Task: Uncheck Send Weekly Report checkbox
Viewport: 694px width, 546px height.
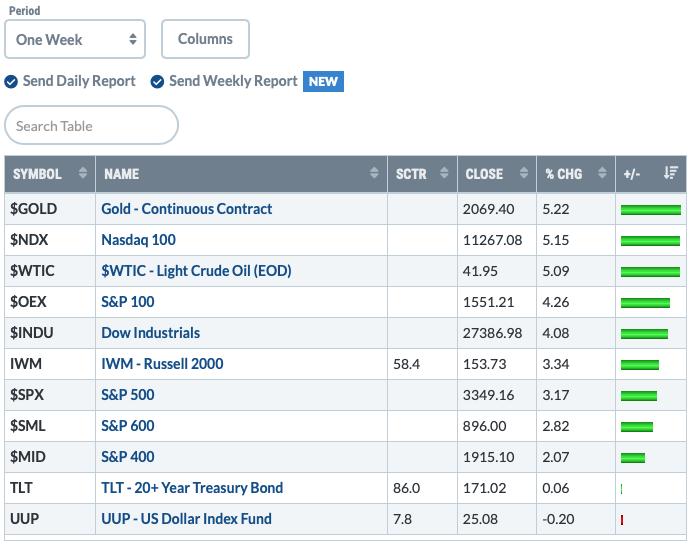Action: 157,81
